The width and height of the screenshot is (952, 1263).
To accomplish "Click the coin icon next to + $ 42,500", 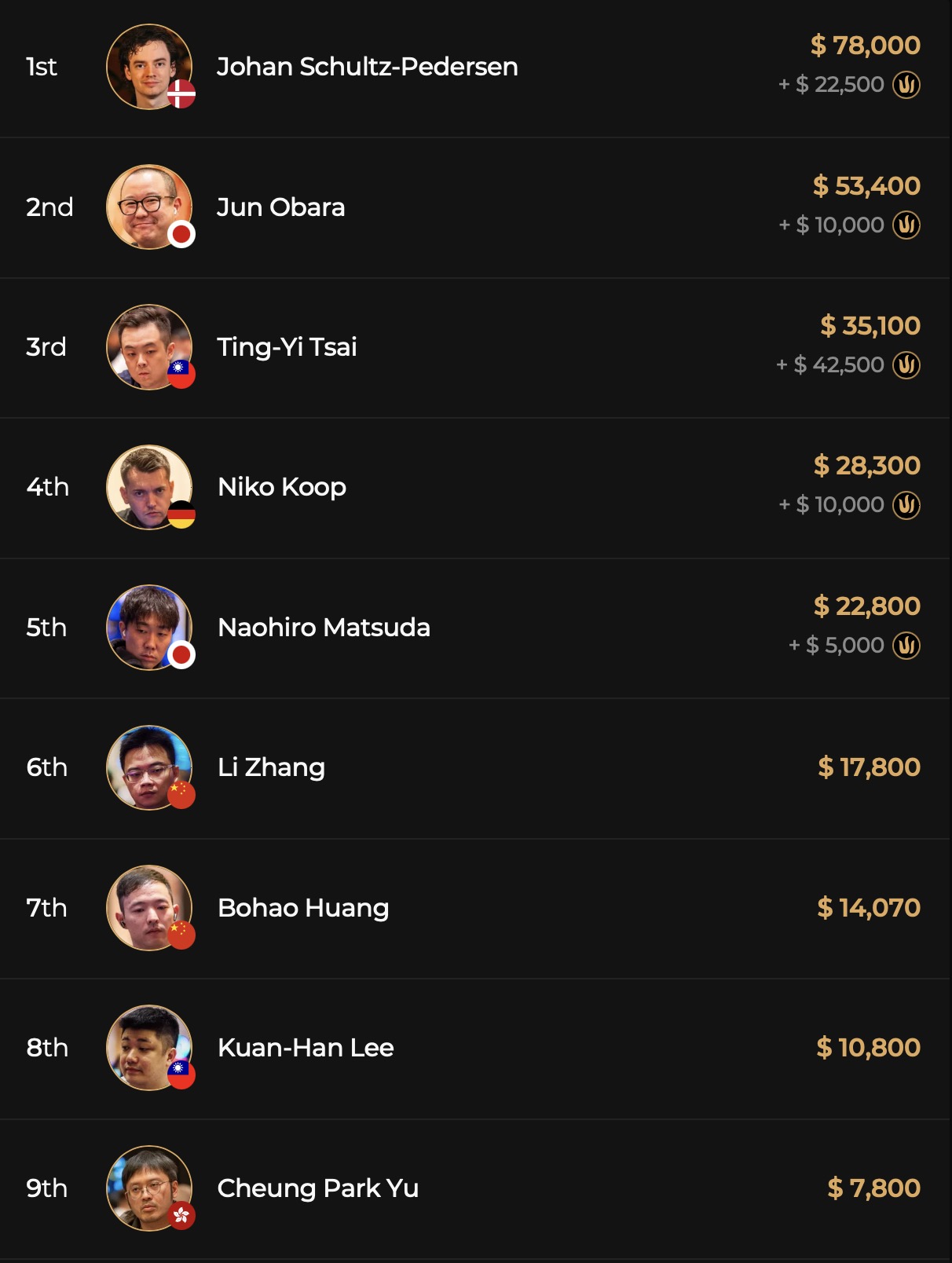I will [x=906, y=365].
